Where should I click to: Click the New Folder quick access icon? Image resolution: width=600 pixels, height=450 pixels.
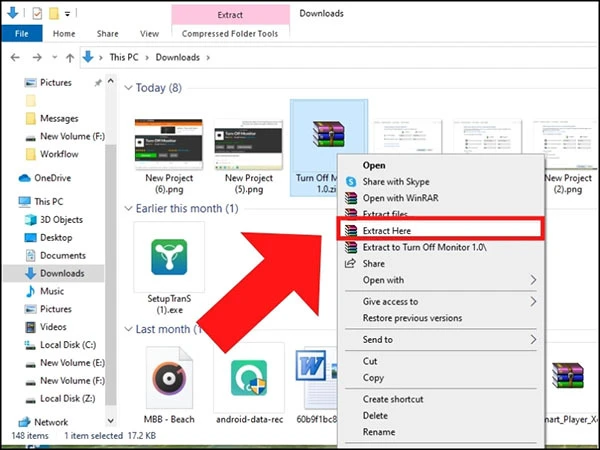pos(54,13)
